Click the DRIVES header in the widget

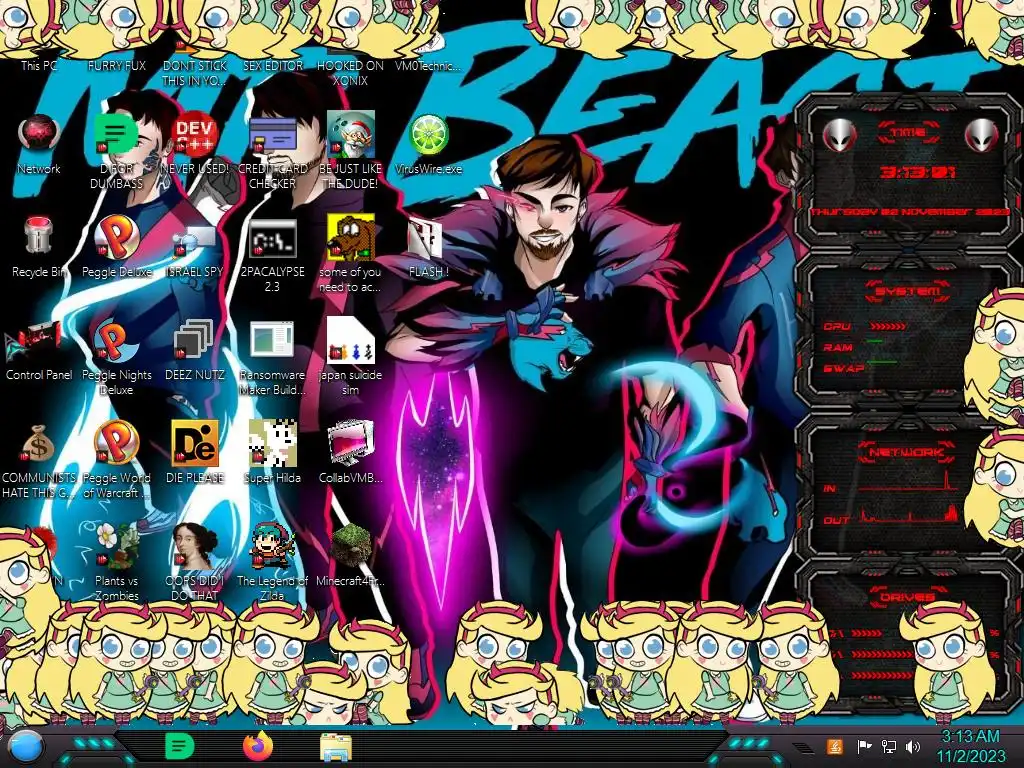pyautogui.click(x=906, y=596)
